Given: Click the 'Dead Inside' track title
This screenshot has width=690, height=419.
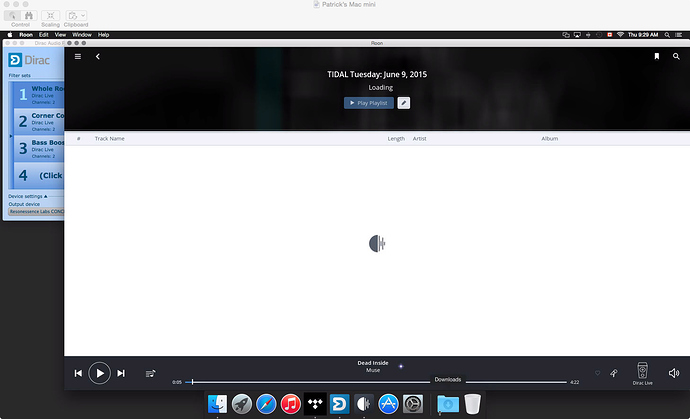Looking at the screenshot, I should tap(373, 363).
